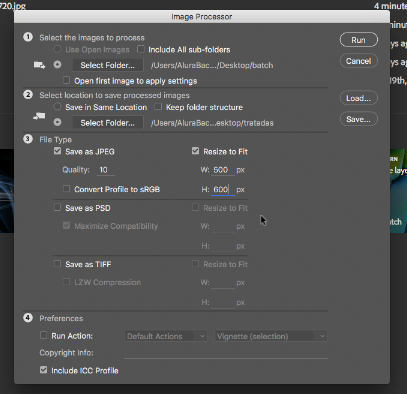Click the step 3 File Type badge

click(x=28, y=139)
